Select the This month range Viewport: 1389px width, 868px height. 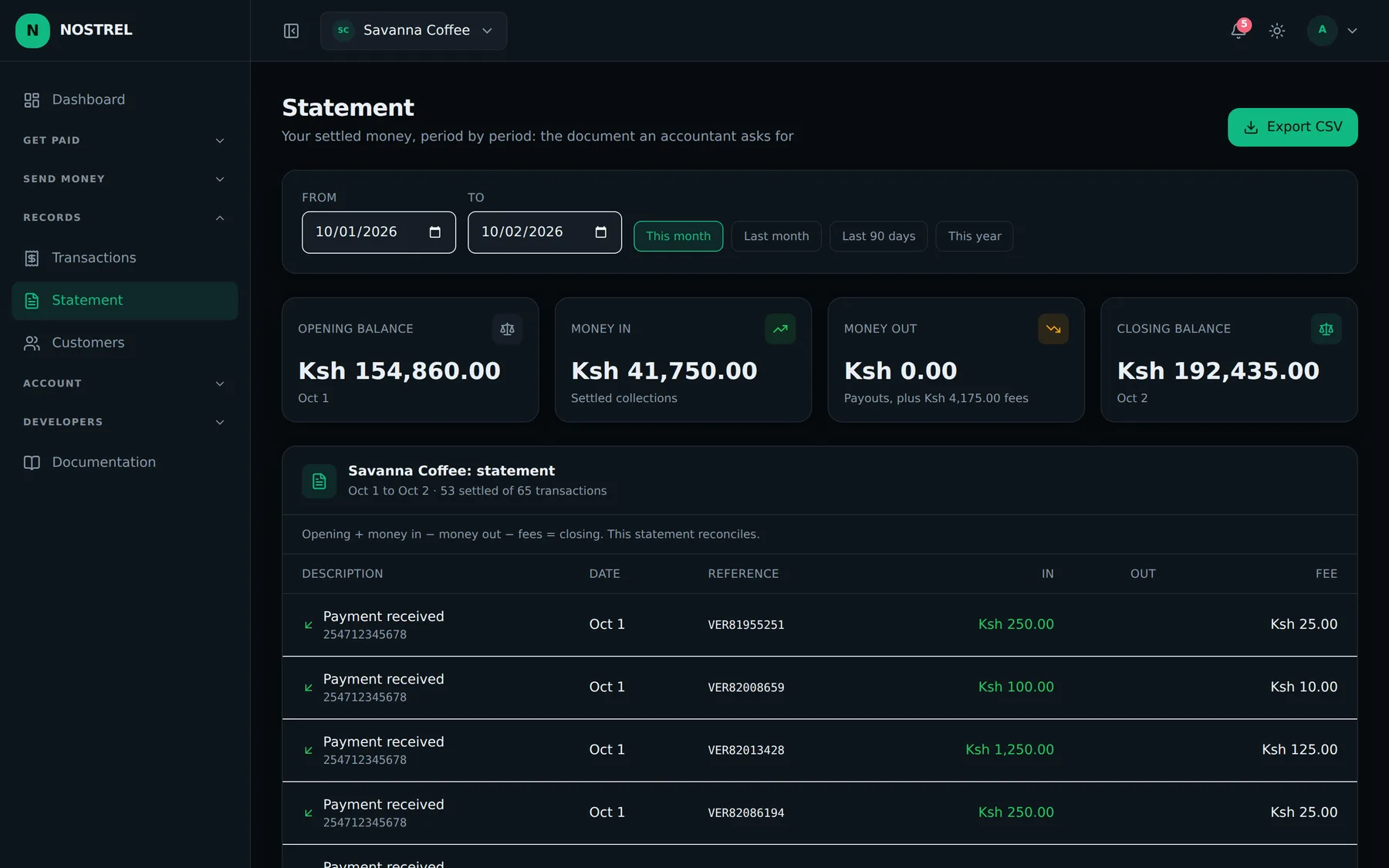point(678,236)
